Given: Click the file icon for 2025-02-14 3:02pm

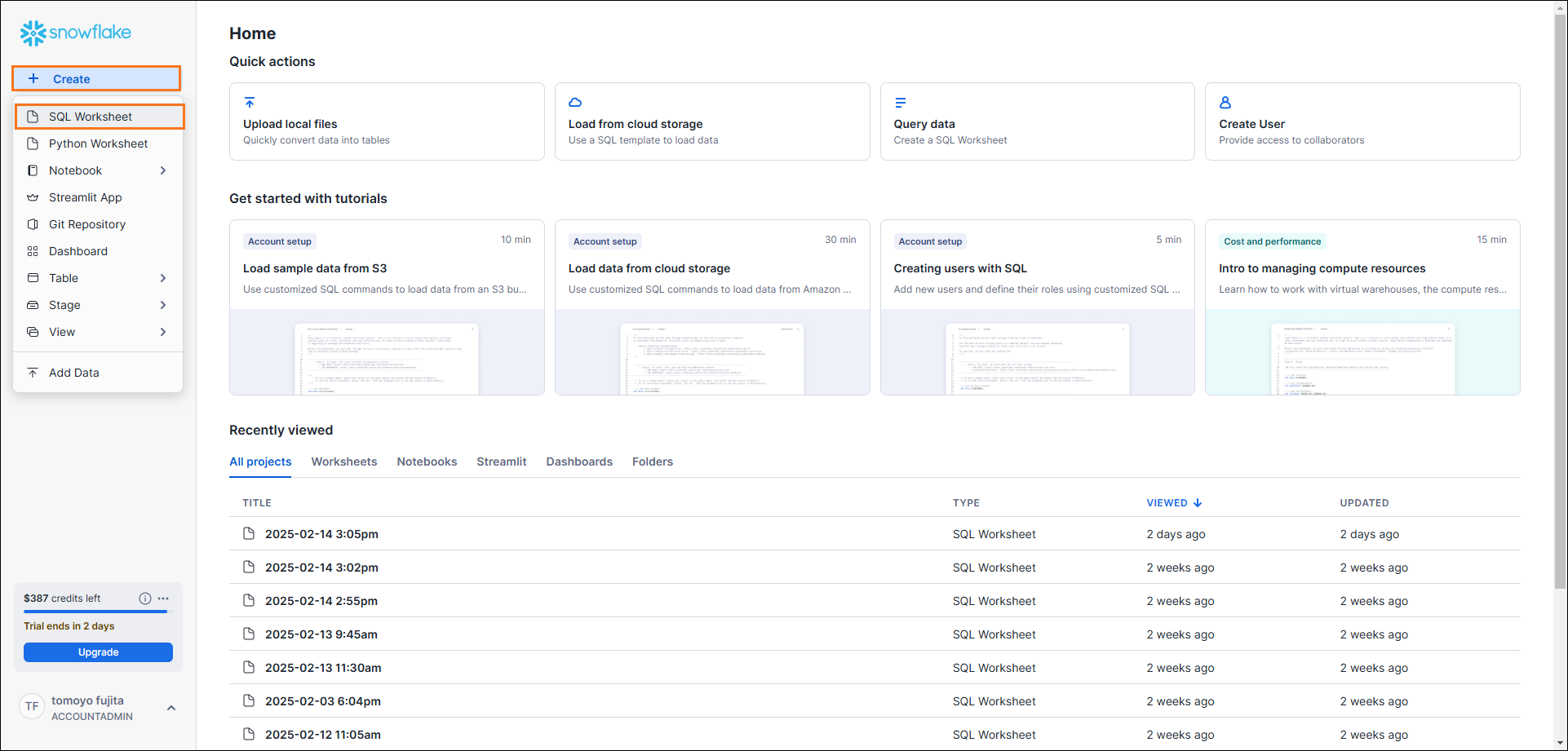Looking at the screenshot, I should (x=249, y=567).
